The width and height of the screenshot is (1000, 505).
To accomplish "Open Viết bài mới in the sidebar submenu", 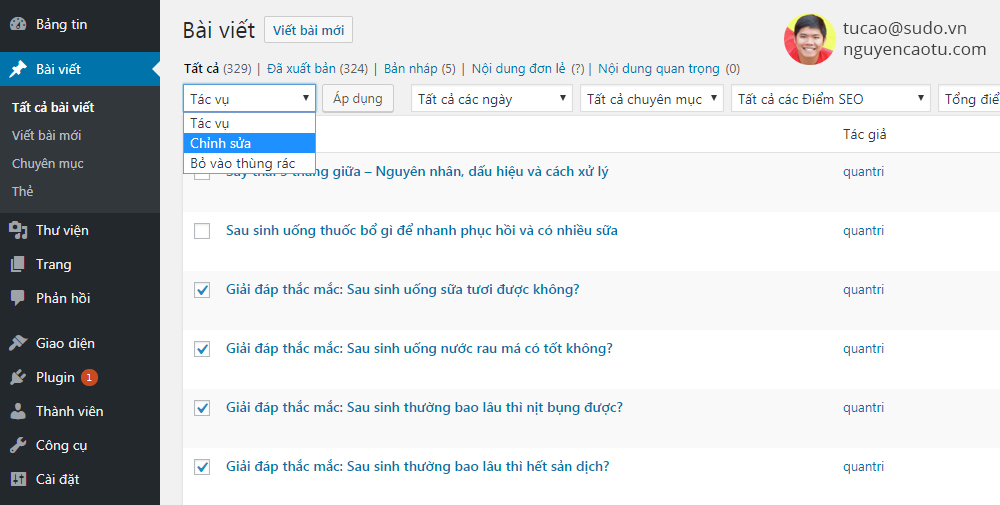I will point(47,135).
